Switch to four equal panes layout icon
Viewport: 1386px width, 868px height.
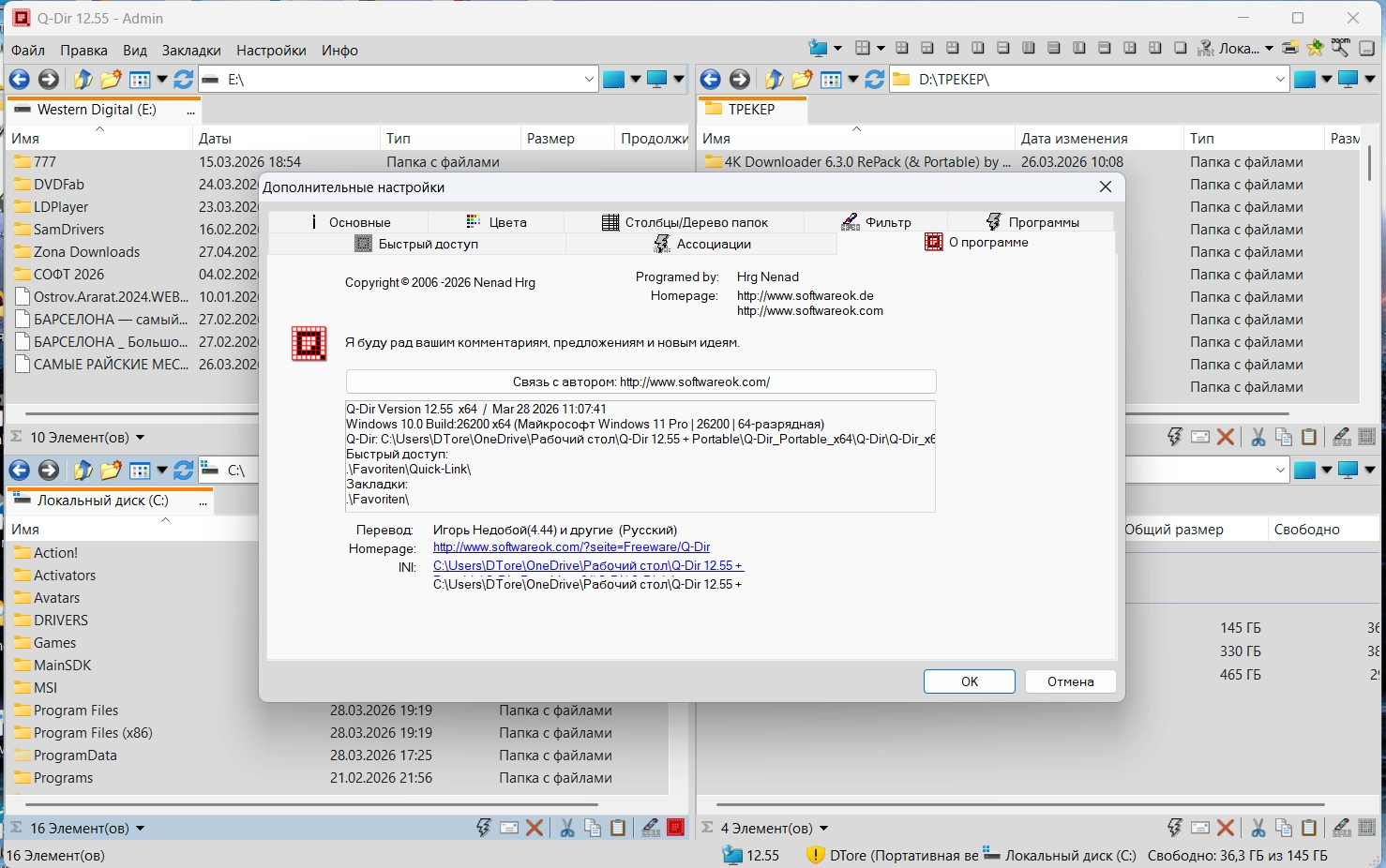pyautogui.click(x=902, y=48)
